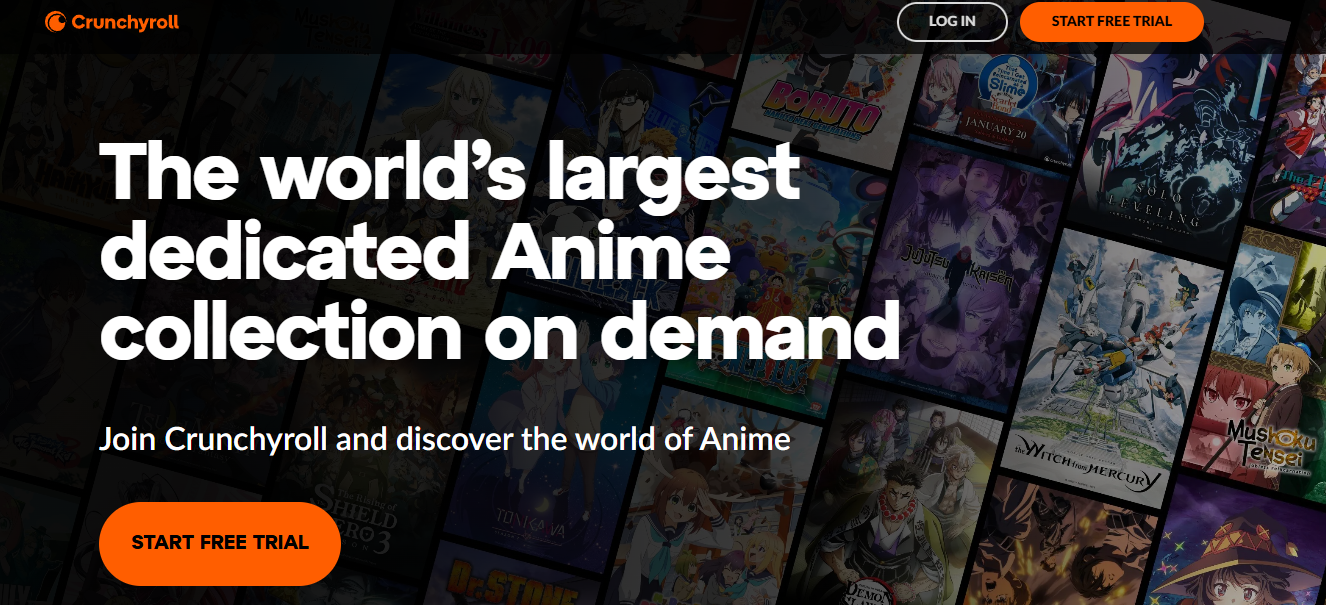Image resolution: width=1326 pixels, height=605 pixels.
Task: Click the Crunchyroll wordmark text
Action: [125, 21]
